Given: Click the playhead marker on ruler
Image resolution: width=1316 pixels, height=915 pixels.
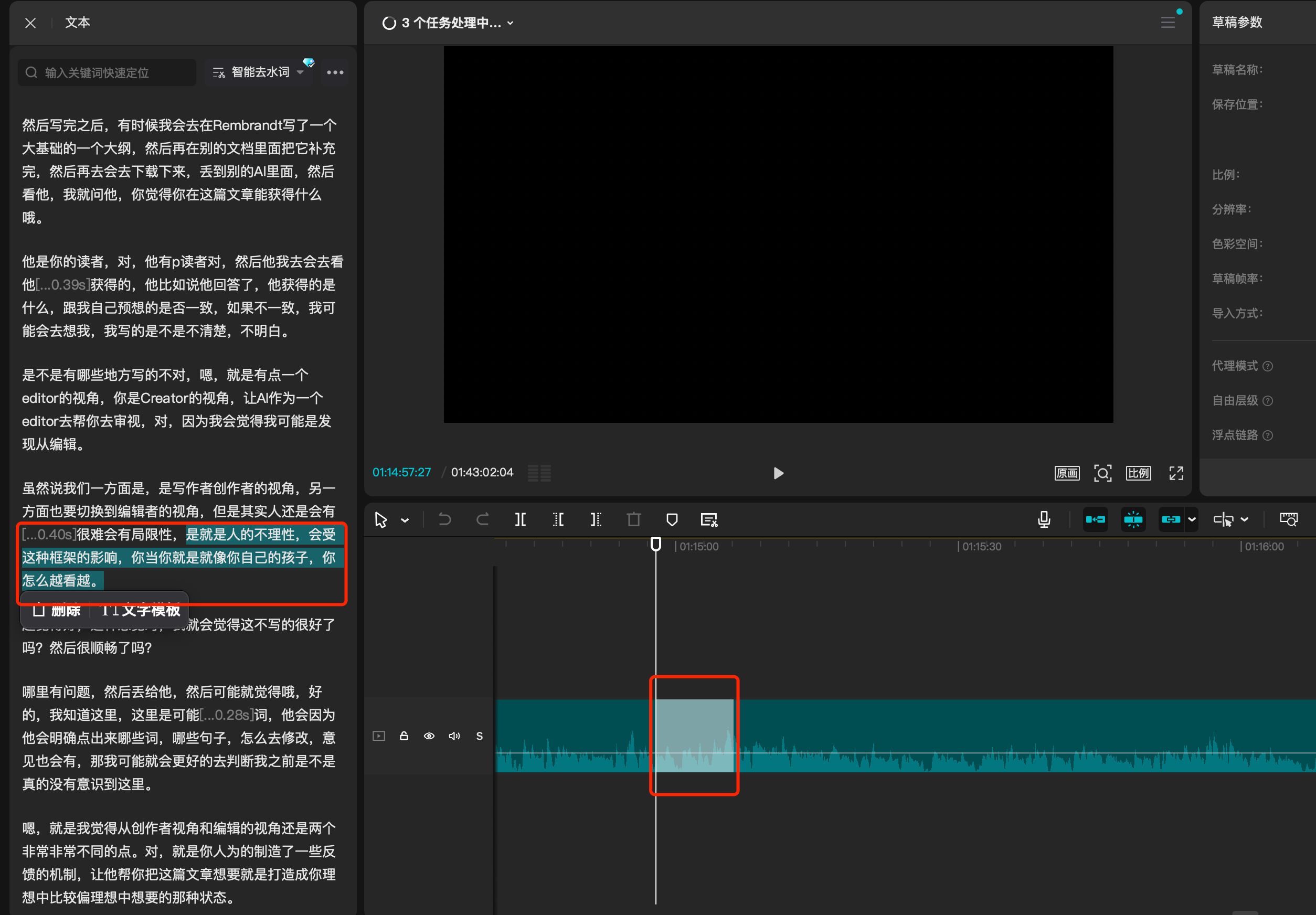Looking at the screenshot, I should click(x=656, y=544).
